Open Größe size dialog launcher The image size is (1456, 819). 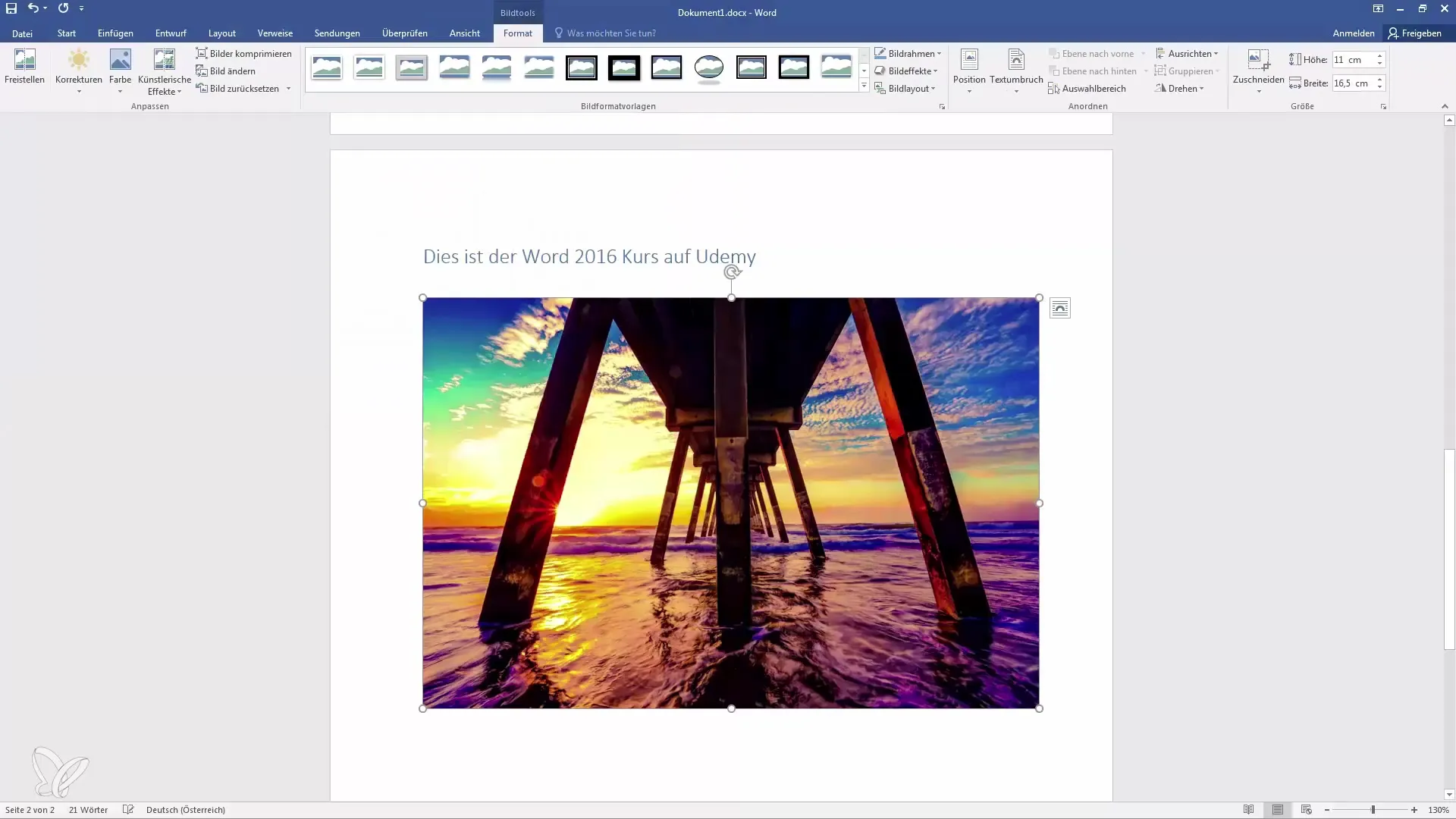point(1383,107)
